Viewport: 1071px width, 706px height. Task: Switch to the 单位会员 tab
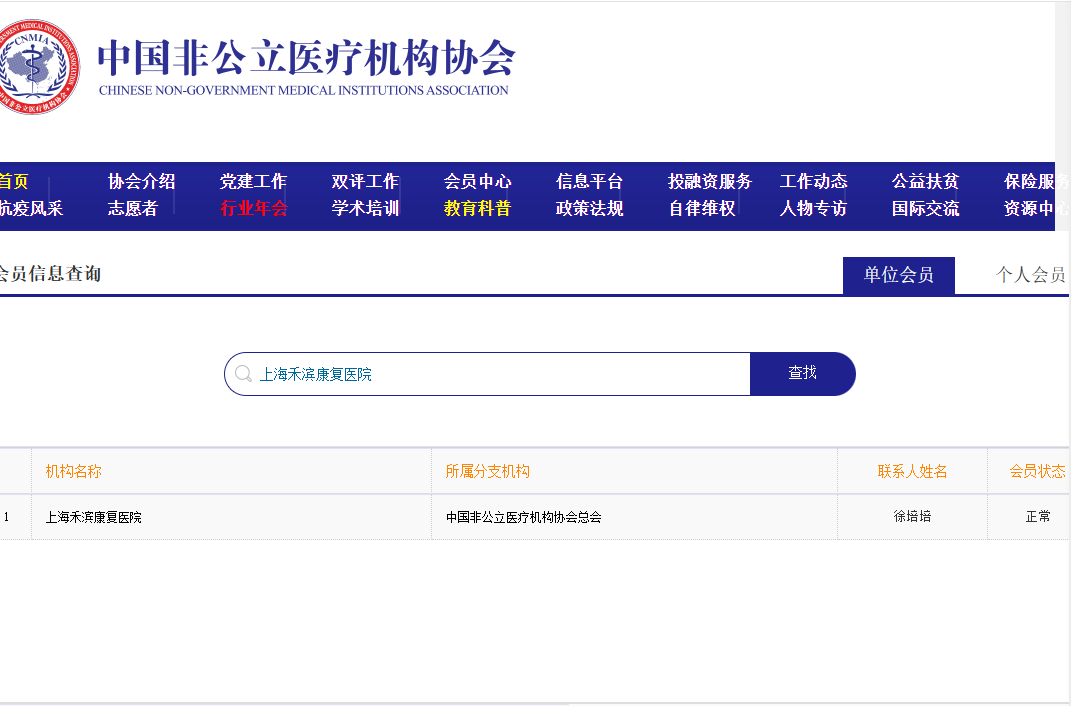[898, 275]
